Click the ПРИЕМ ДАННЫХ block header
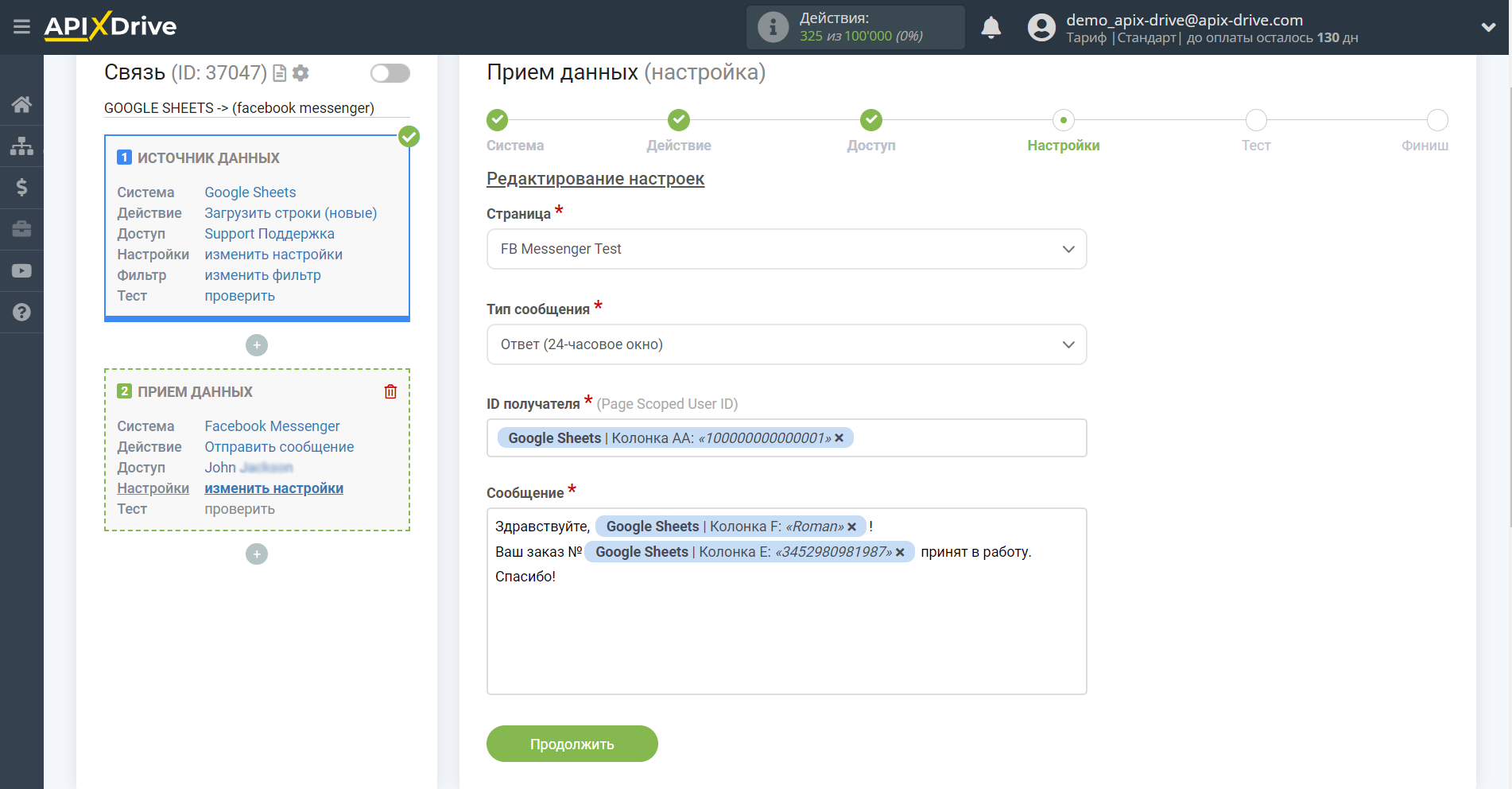Viewport: 1512px width, 789px height. (x=195, y=392)
